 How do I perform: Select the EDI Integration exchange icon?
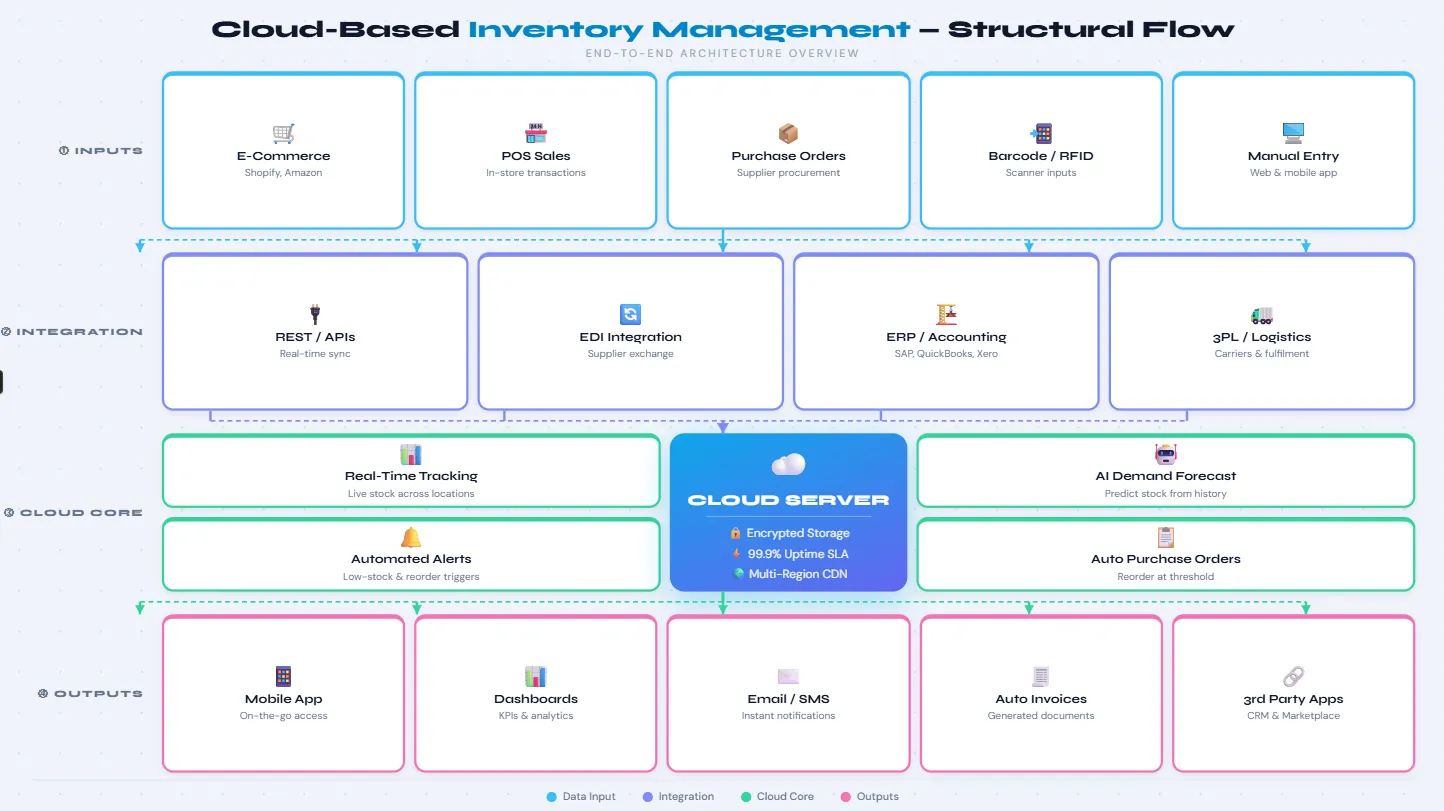(x=630, y=313)
